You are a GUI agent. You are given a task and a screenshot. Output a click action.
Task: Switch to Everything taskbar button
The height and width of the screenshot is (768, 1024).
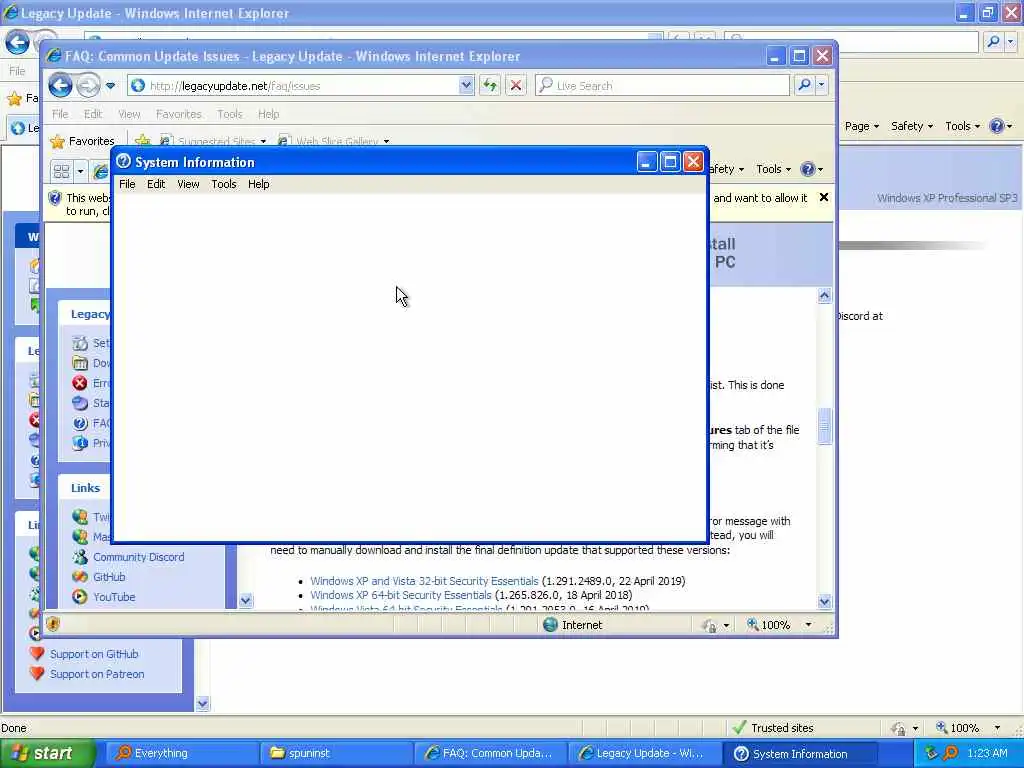tap(181, 753)
